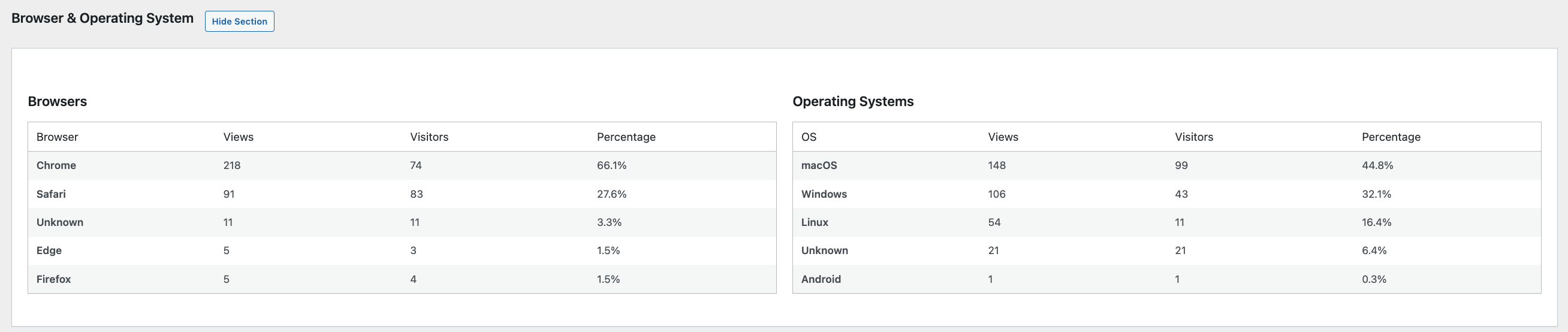This screenshot has width=1568, height=332.
Task: Click the Hide Section button
Action: (239, 22)
